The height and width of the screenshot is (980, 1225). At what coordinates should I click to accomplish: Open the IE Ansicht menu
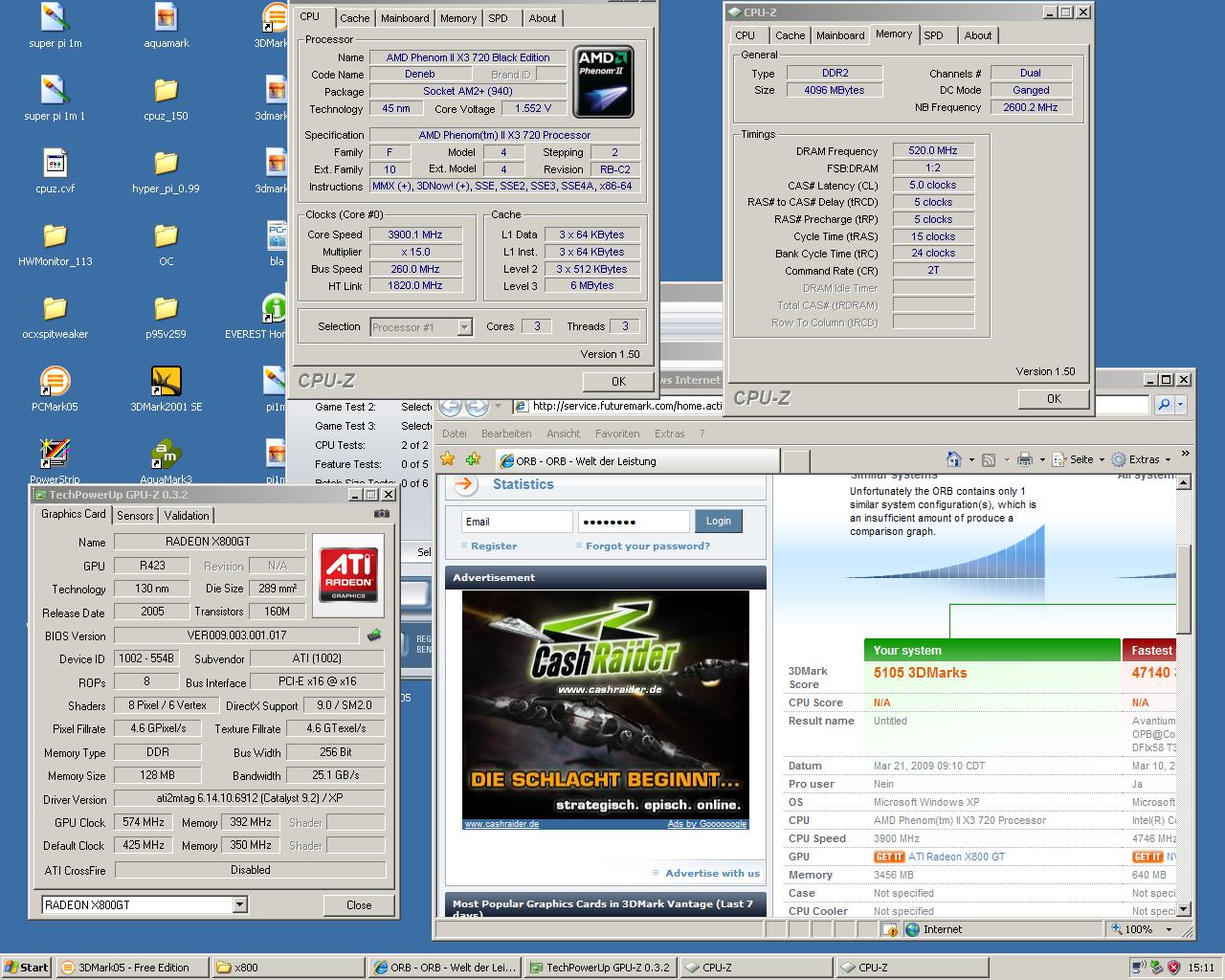tap(564, 434)
